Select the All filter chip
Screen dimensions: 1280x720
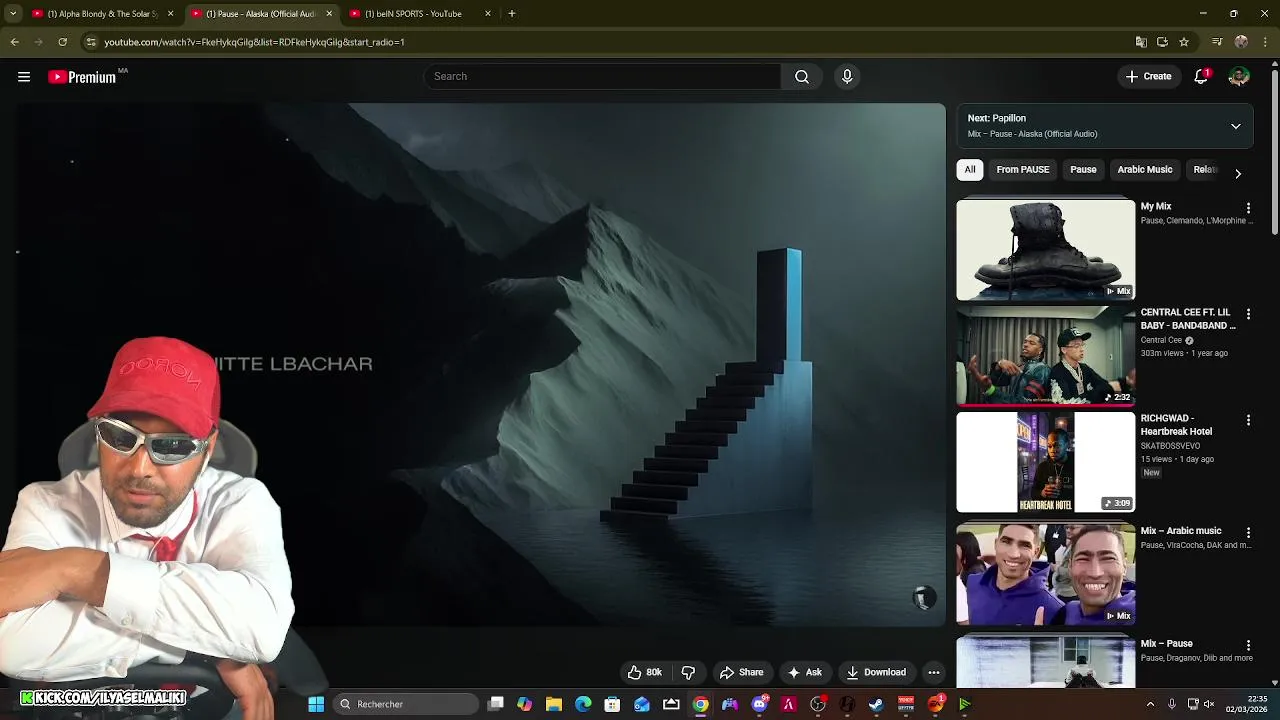(970, 170)
